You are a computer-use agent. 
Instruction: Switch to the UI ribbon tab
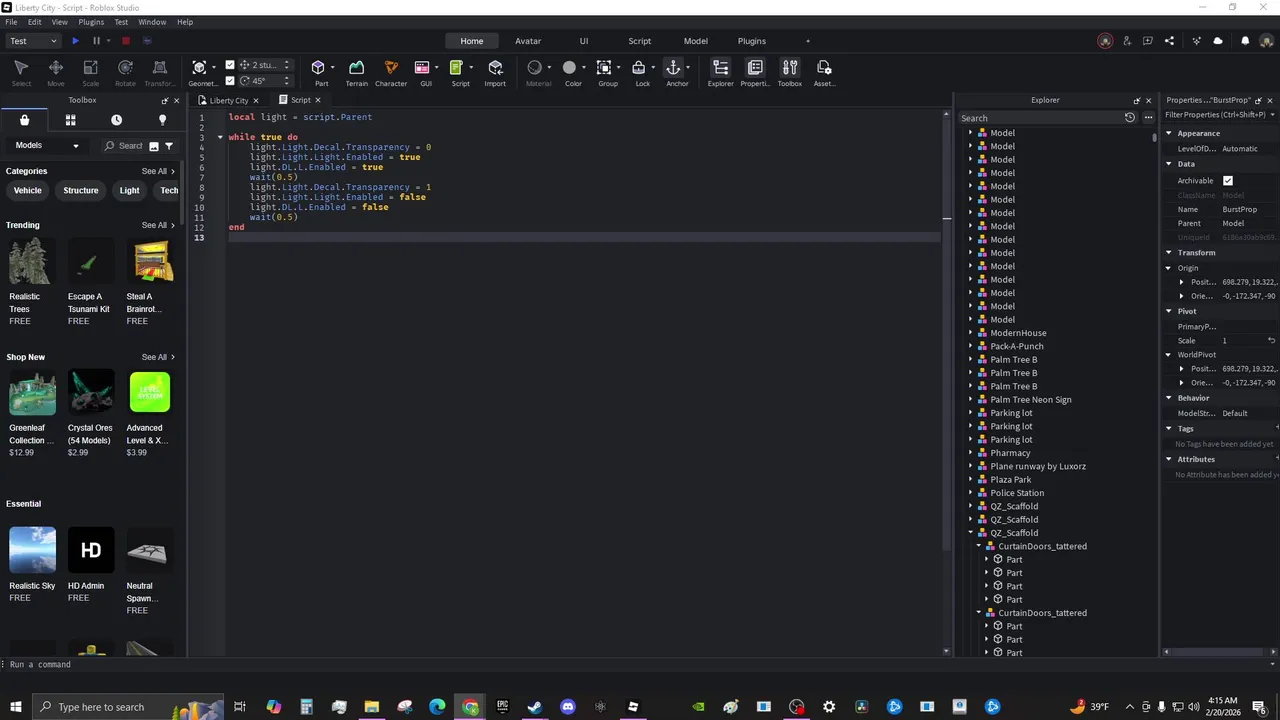tap(584, 41)
